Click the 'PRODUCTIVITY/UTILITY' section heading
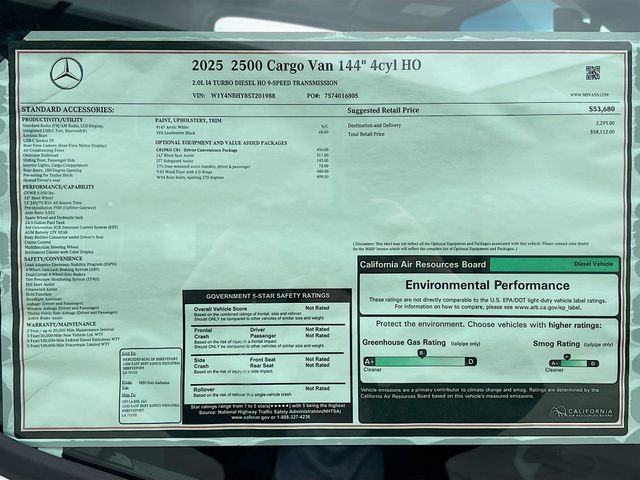This screenshot has height=480, width=640. [52, 120]
